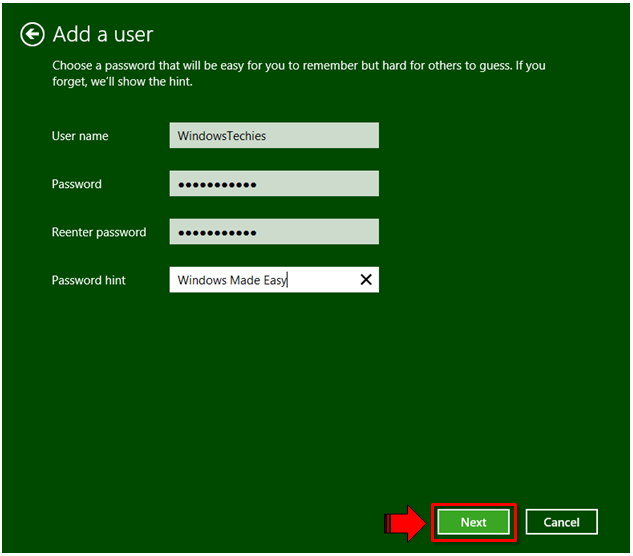Click the "User name" label
Viewport: 633px width, 556px height.
point(80,136)
